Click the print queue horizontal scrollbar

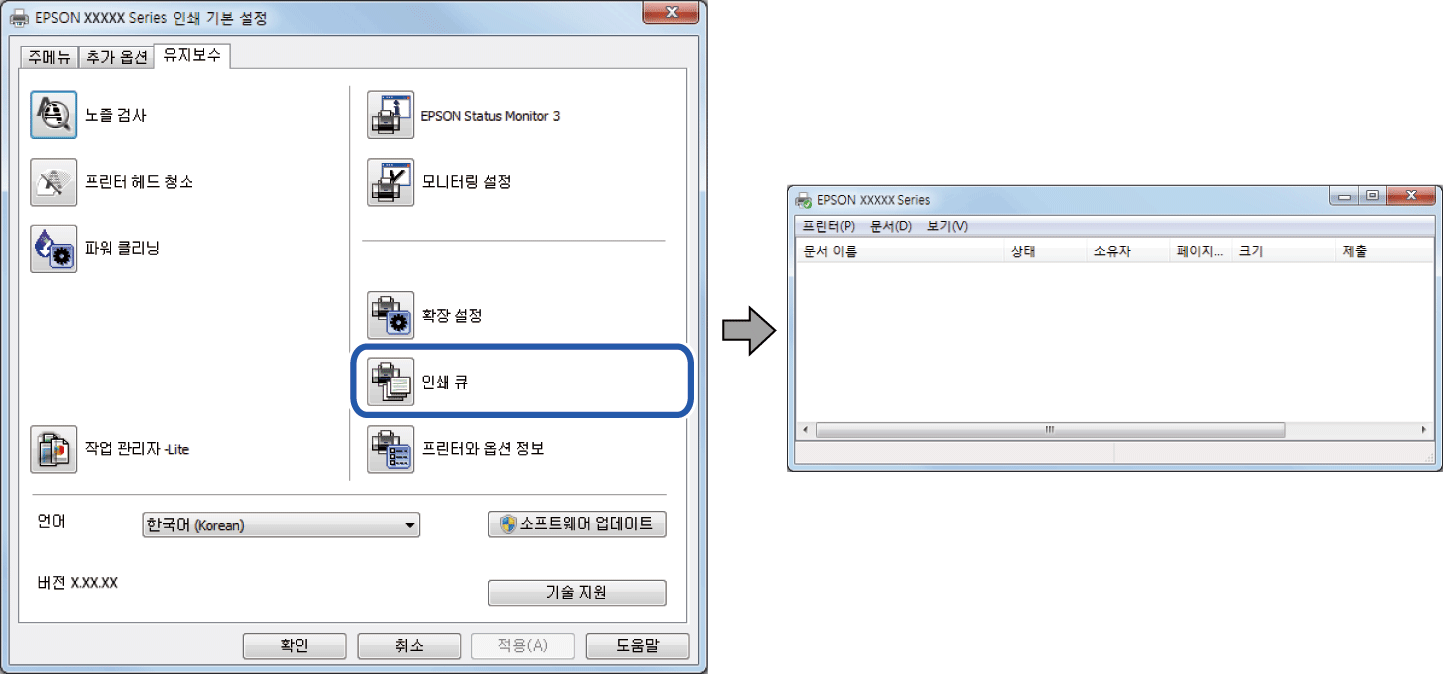[x=1114, y=430]
